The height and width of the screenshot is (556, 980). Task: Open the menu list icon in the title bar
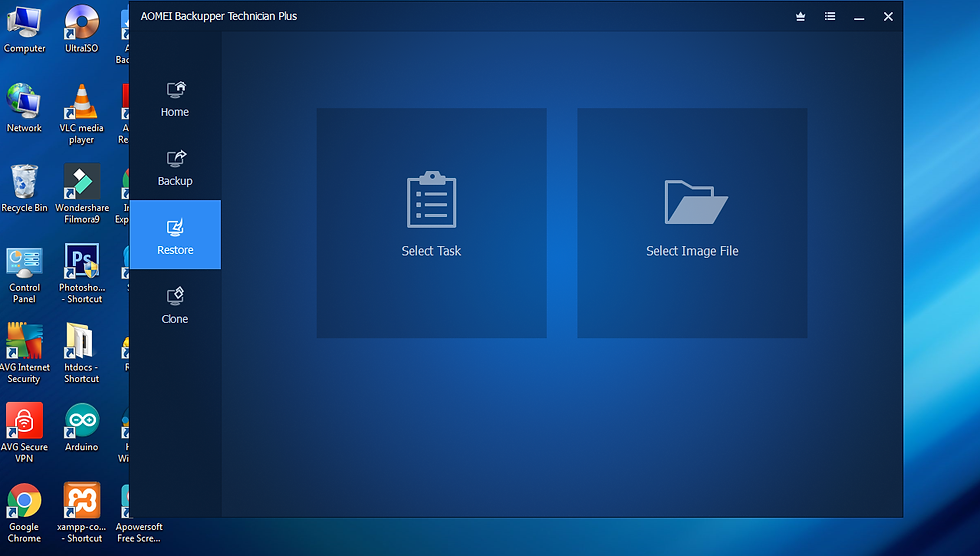point(830,17)
